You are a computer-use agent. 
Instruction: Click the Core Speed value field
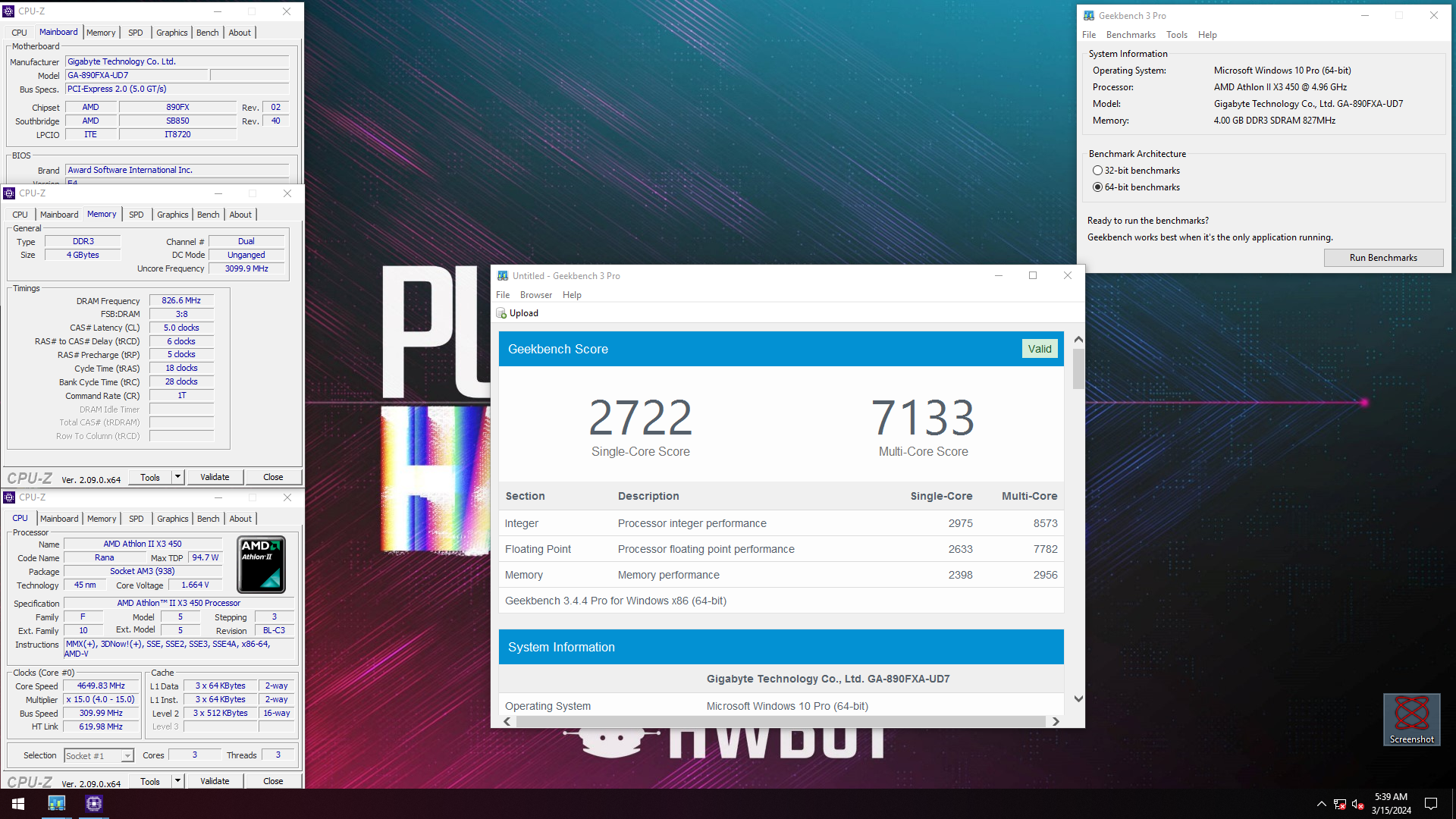click(101, 686)
